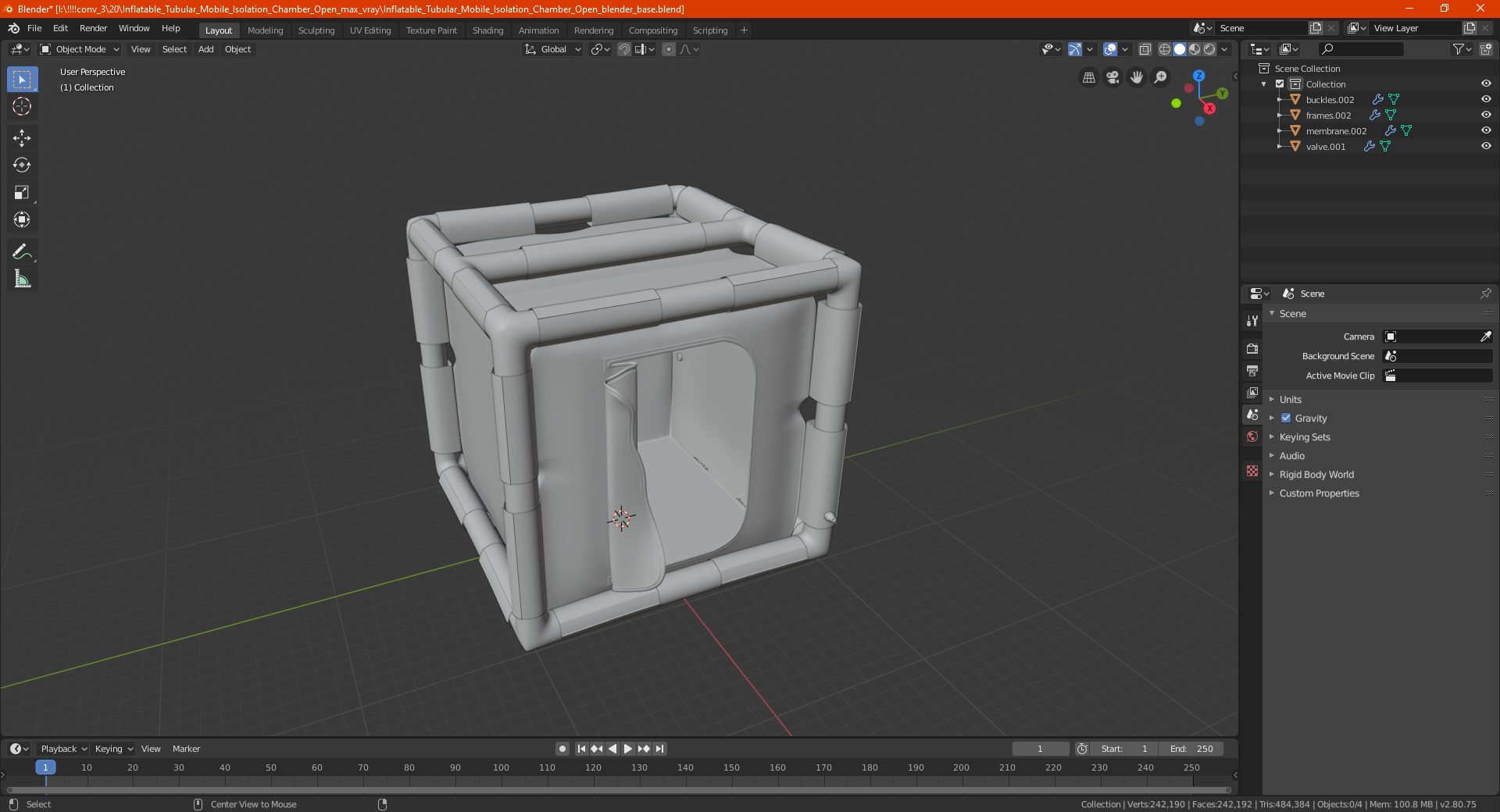Screen dimensions: 1500x812
Task: Hide membrane.002 with its eye icon
Action: tap(1486, 130)
